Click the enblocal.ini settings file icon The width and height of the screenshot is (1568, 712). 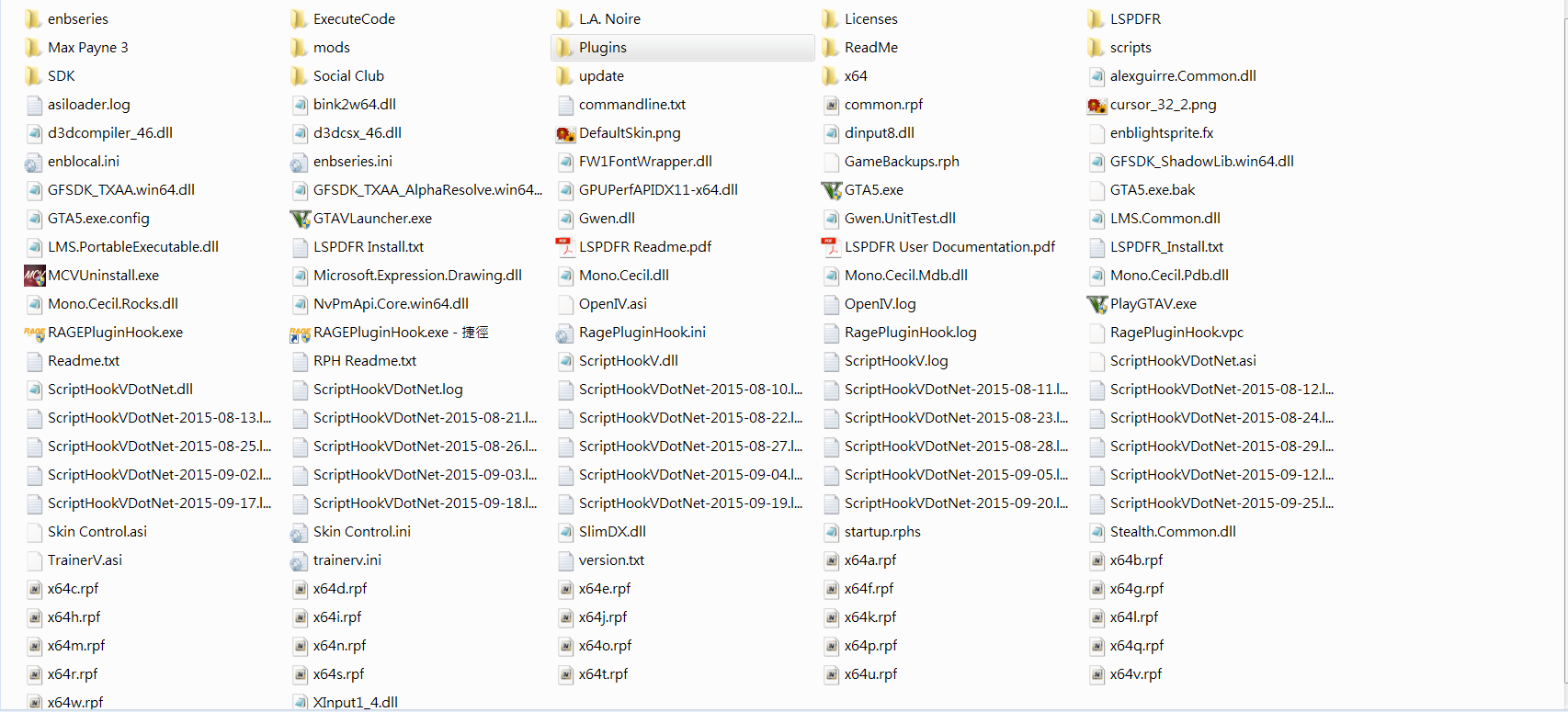click(x=34, y=162)
